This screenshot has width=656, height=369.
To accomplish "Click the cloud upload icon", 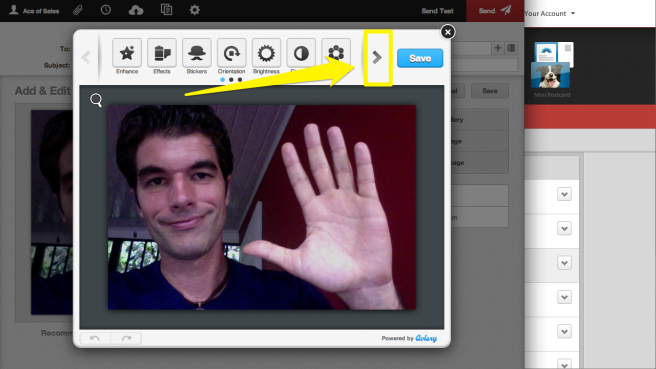I will [x=136, y=10].
